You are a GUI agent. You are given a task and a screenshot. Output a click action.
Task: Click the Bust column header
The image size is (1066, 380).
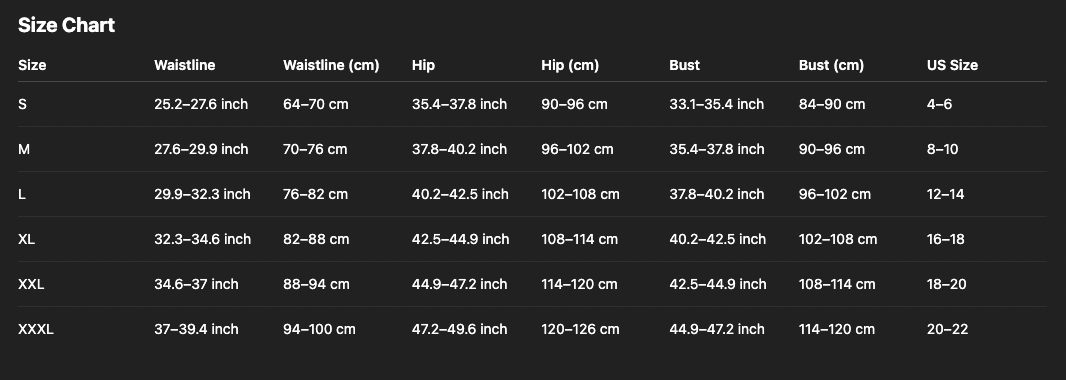pos(684,65)
